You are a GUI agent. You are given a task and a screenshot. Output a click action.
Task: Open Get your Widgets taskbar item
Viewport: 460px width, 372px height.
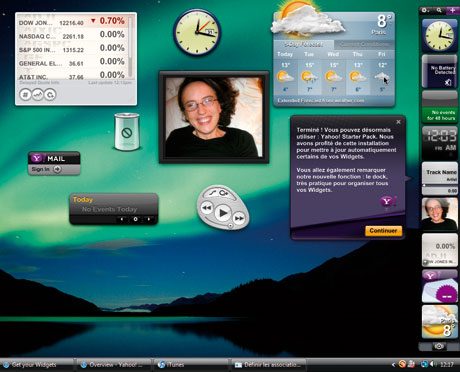coord(37,365)
